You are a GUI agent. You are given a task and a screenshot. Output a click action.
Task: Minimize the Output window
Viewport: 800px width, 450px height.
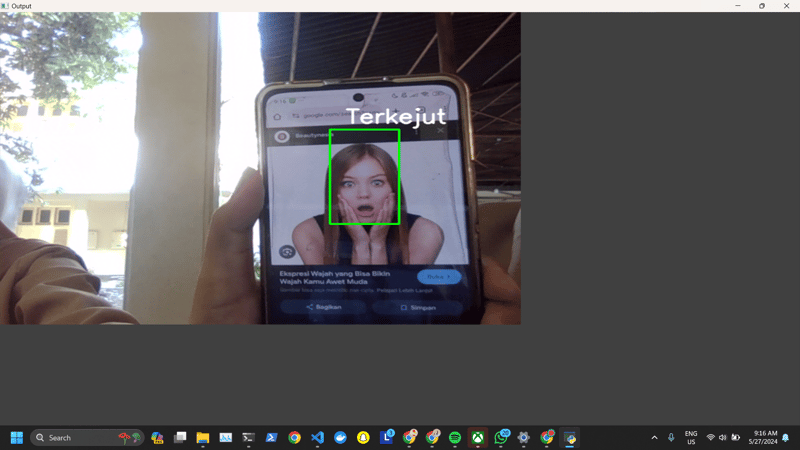(x=738, y=6)
